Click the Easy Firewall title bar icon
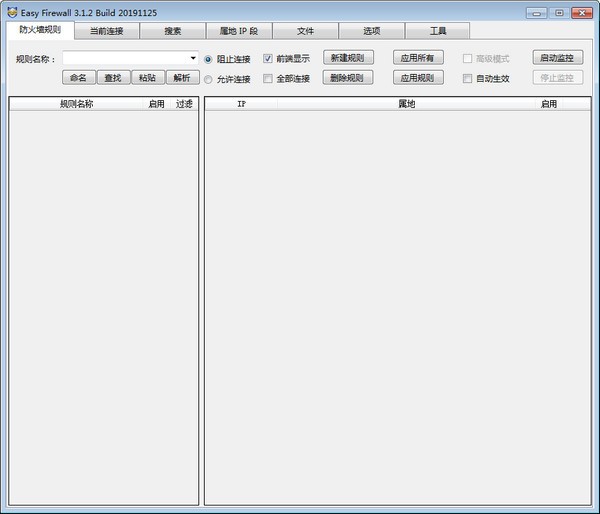 point(12,12)
